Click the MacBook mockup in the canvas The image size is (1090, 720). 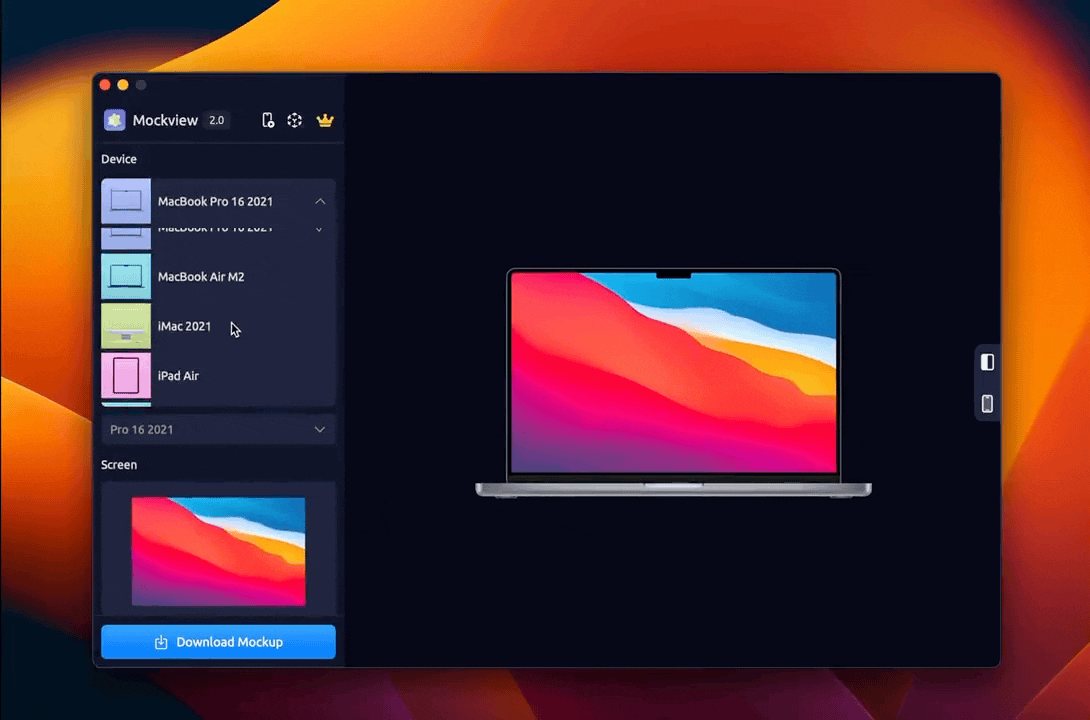pyautogui.click(x=673, y=382)
